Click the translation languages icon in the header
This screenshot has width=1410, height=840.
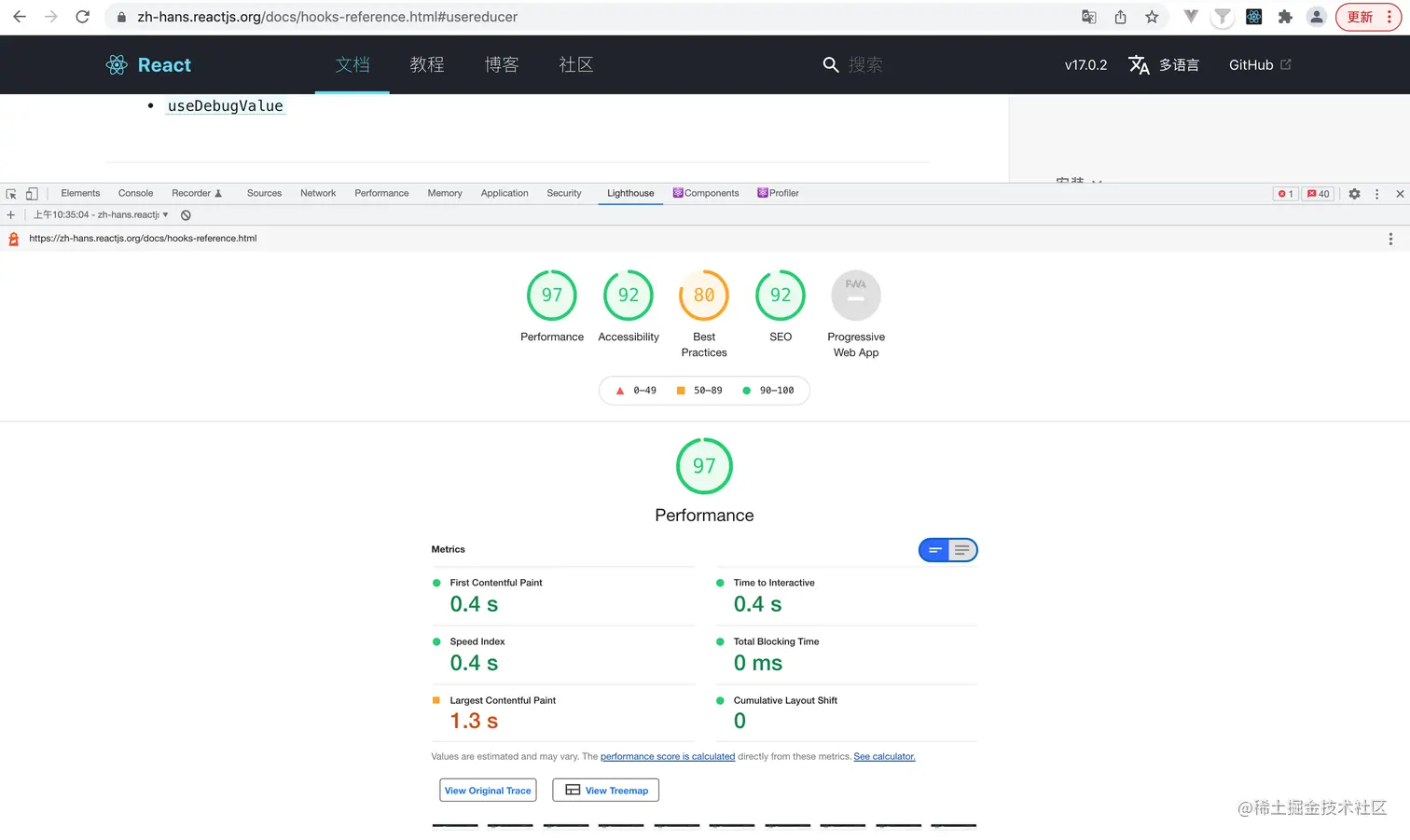[x=1139, y=64]
